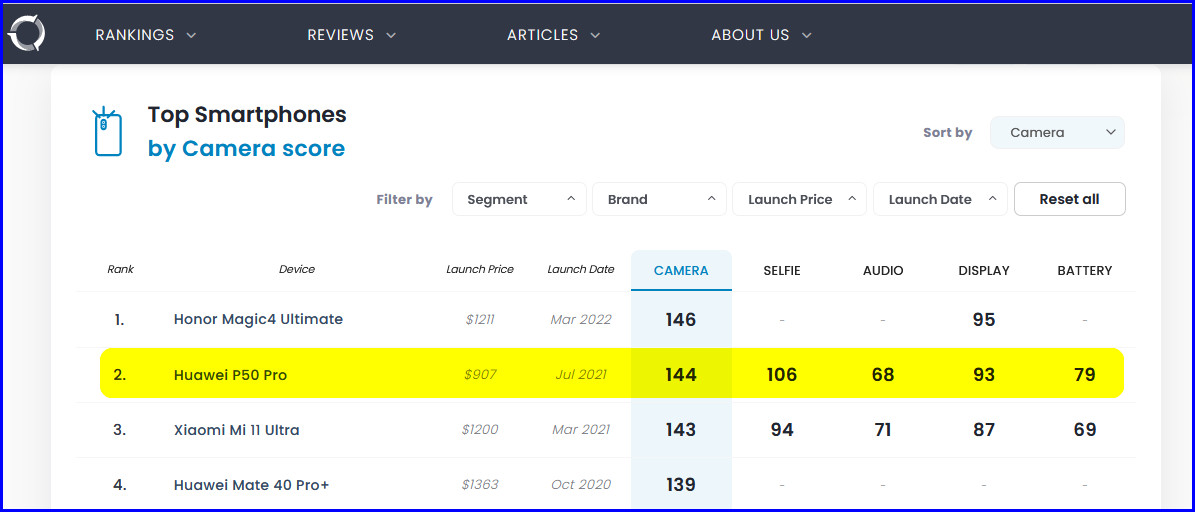Click Huawei P50 Pro audio score 68
This screenshot has width=1195, height=512.
coord(883,375)
